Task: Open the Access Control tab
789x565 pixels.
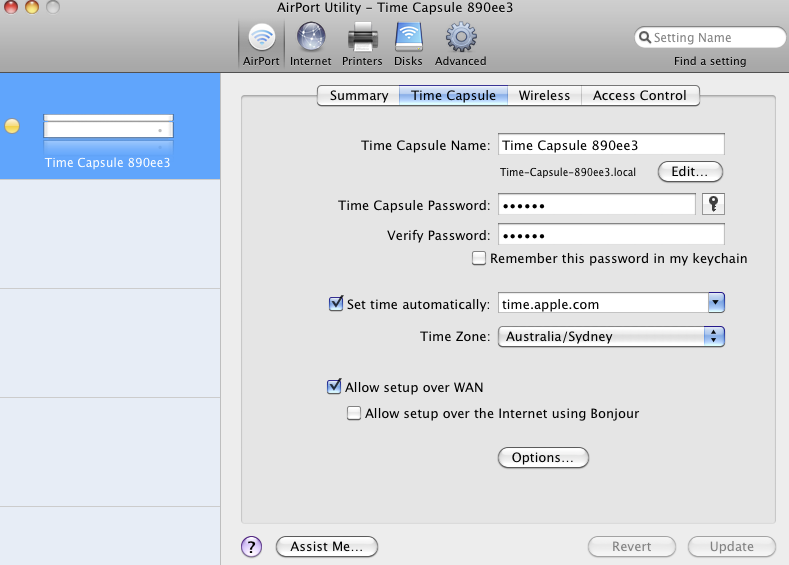Action: (x=640, y=96)
